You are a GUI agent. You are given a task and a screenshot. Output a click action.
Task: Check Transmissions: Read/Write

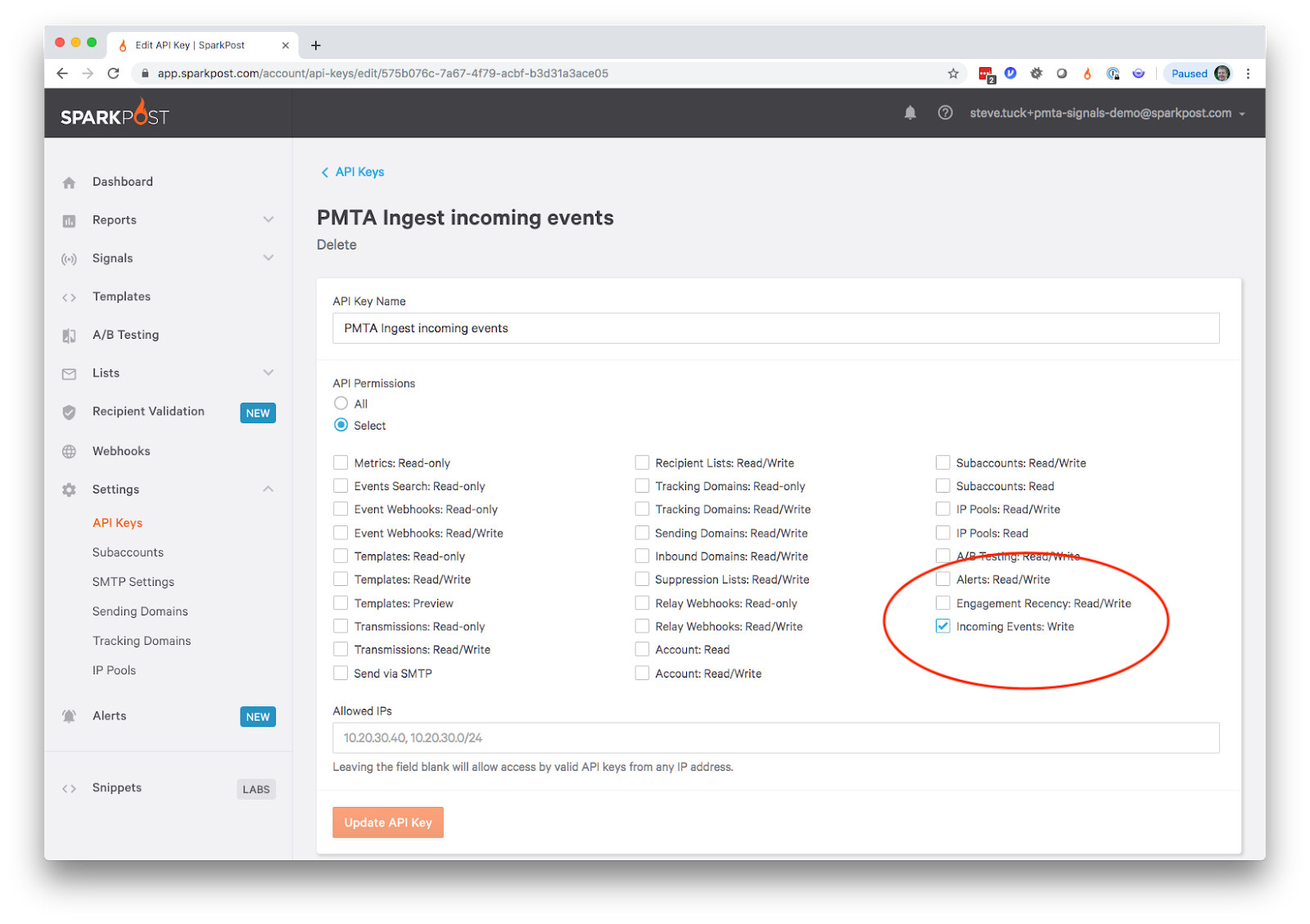tap(341, 649)
